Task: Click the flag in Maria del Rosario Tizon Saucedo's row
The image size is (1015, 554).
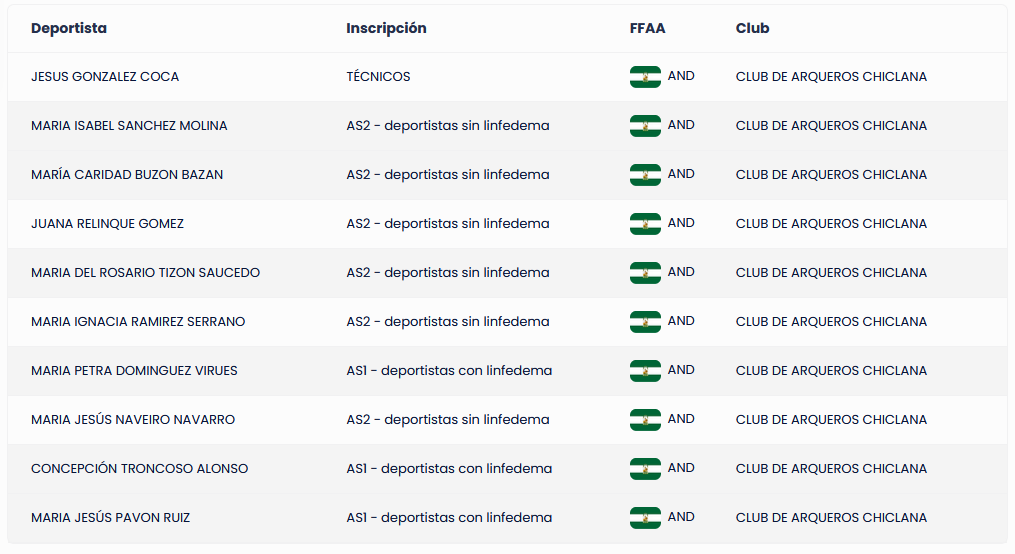Action: (x=645, y=273)
